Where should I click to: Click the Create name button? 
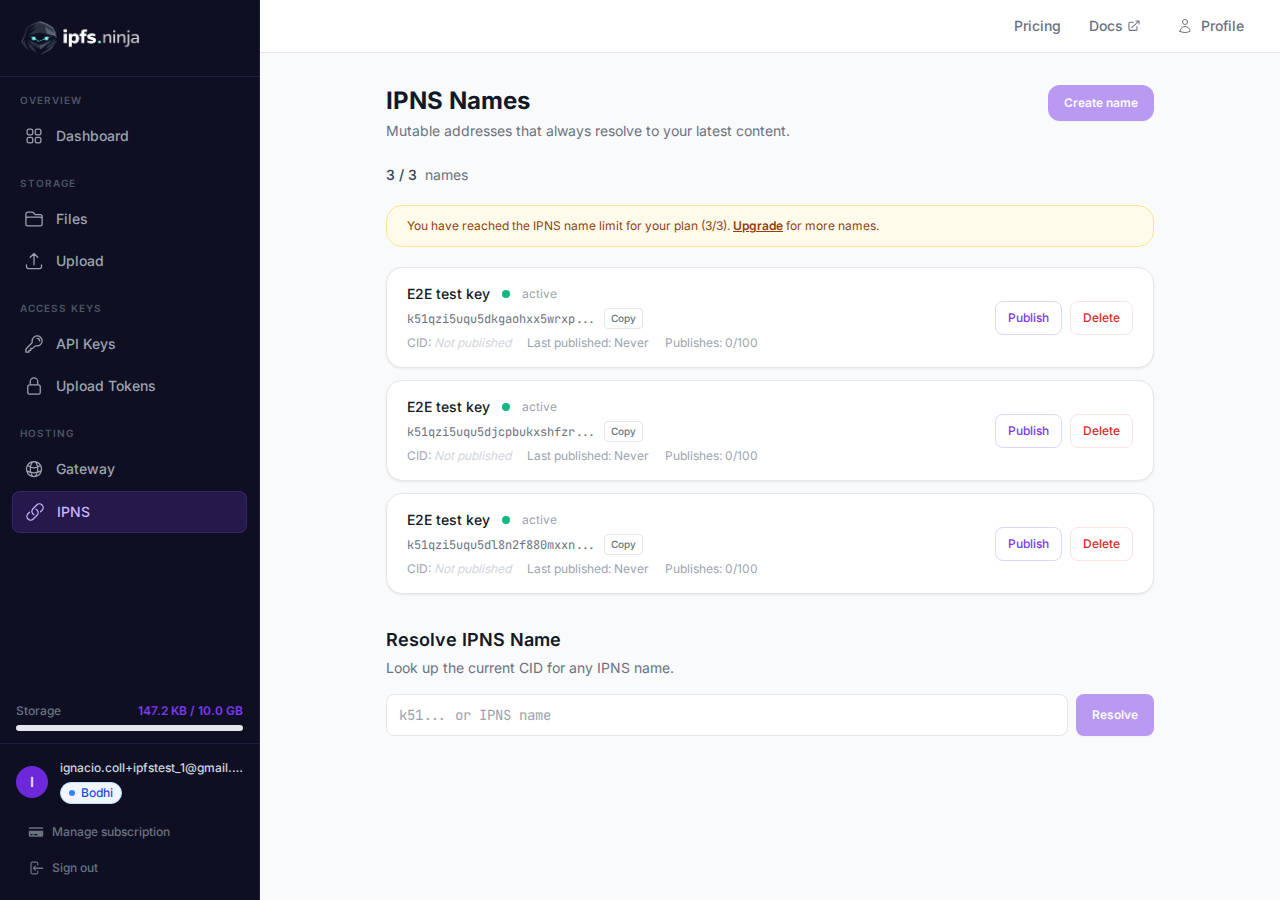1100,103
